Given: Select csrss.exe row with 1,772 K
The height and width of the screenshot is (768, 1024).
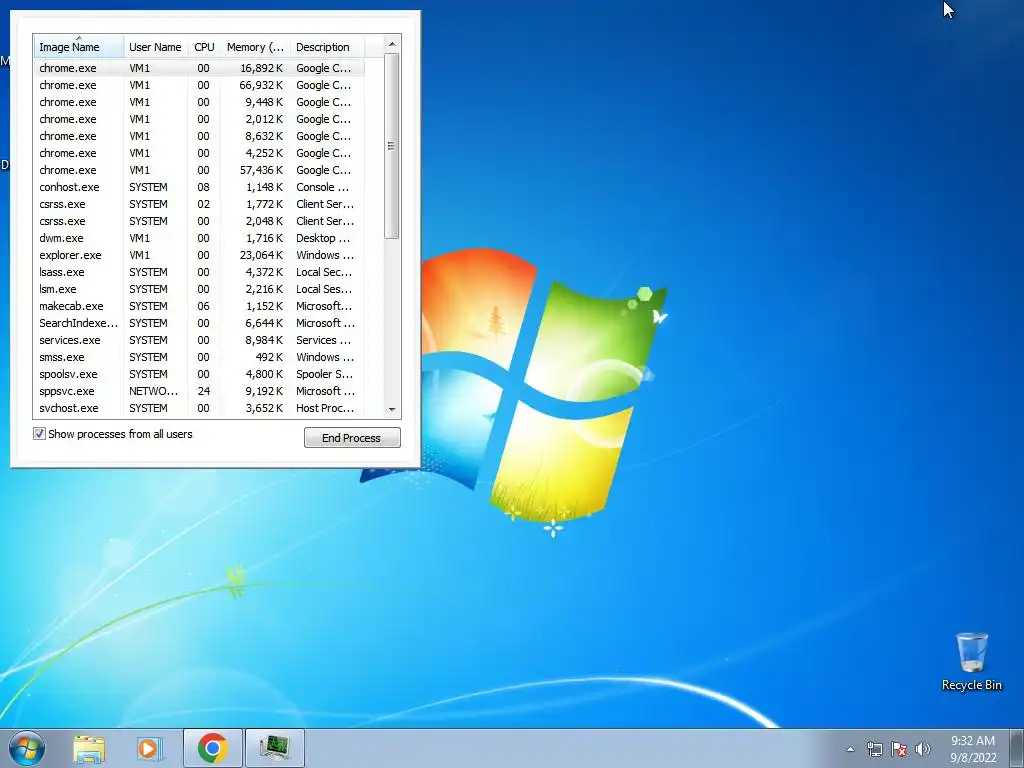Looking at the screenshot, I should tap(199, 204).
